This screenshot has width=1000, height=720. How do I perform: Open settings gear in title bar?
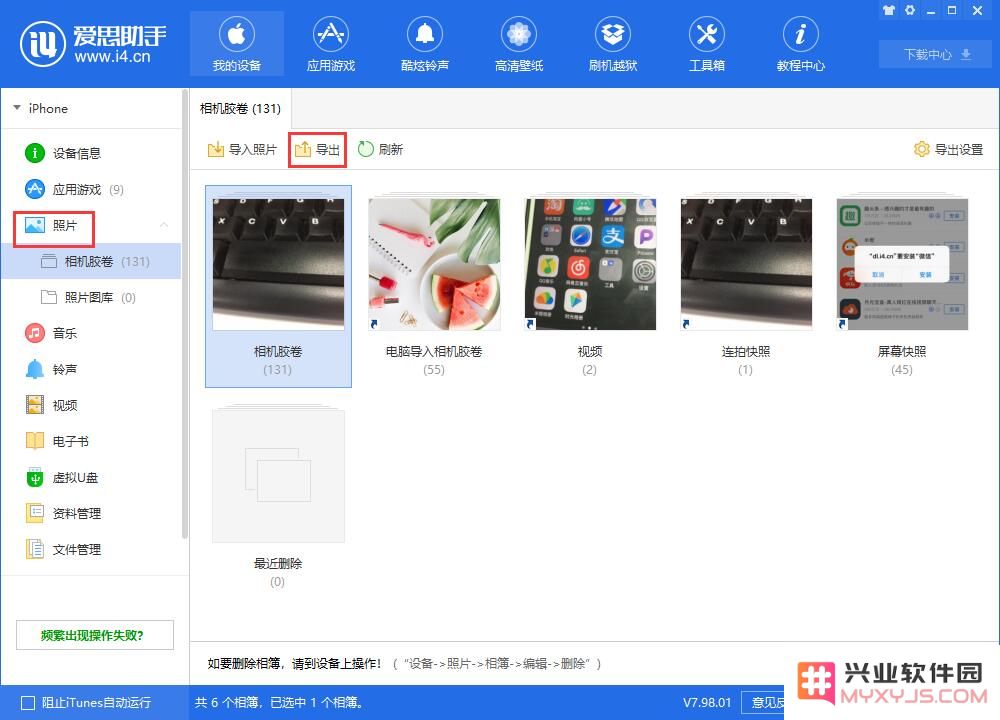[x=909, y=10]
